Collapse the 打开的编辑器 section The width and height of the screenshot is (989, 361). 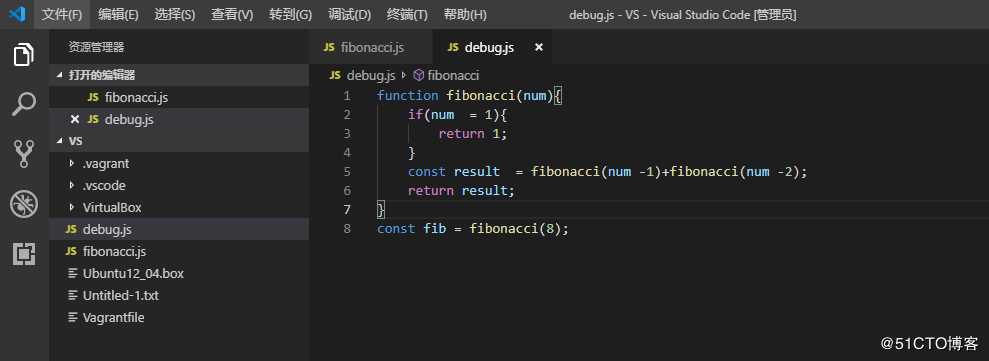60,75
